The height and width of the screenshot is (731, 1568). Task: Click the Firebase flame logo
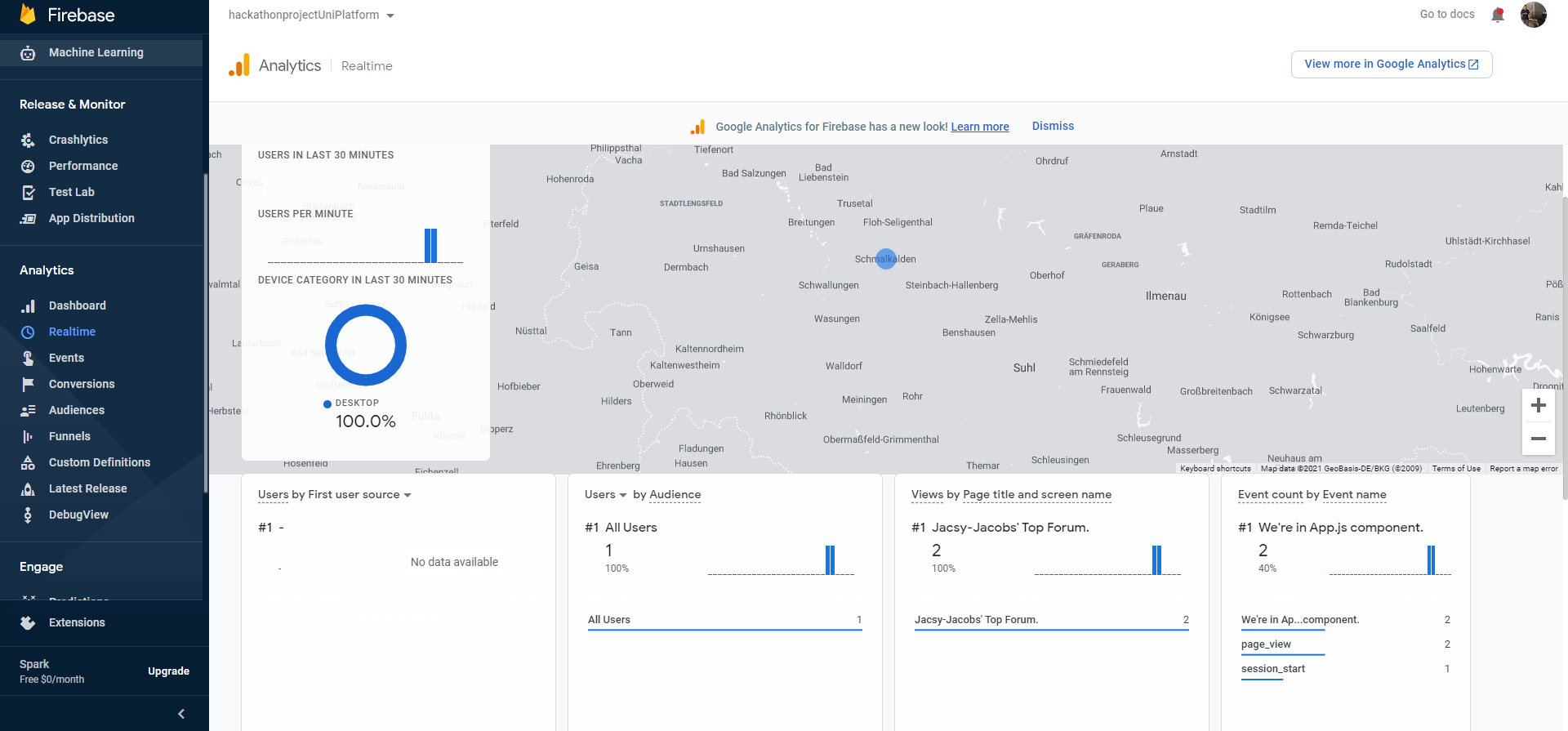tap(28, 14)
